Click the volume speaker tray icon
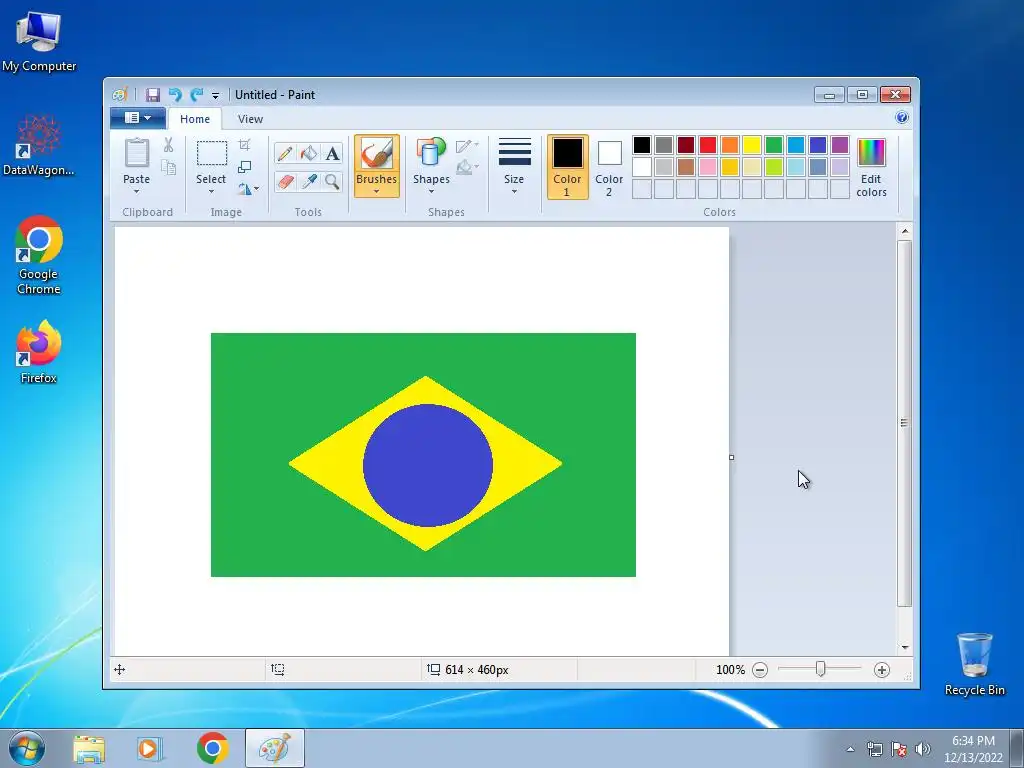Viewport: 1024px width, 768px height. point(922,749)
